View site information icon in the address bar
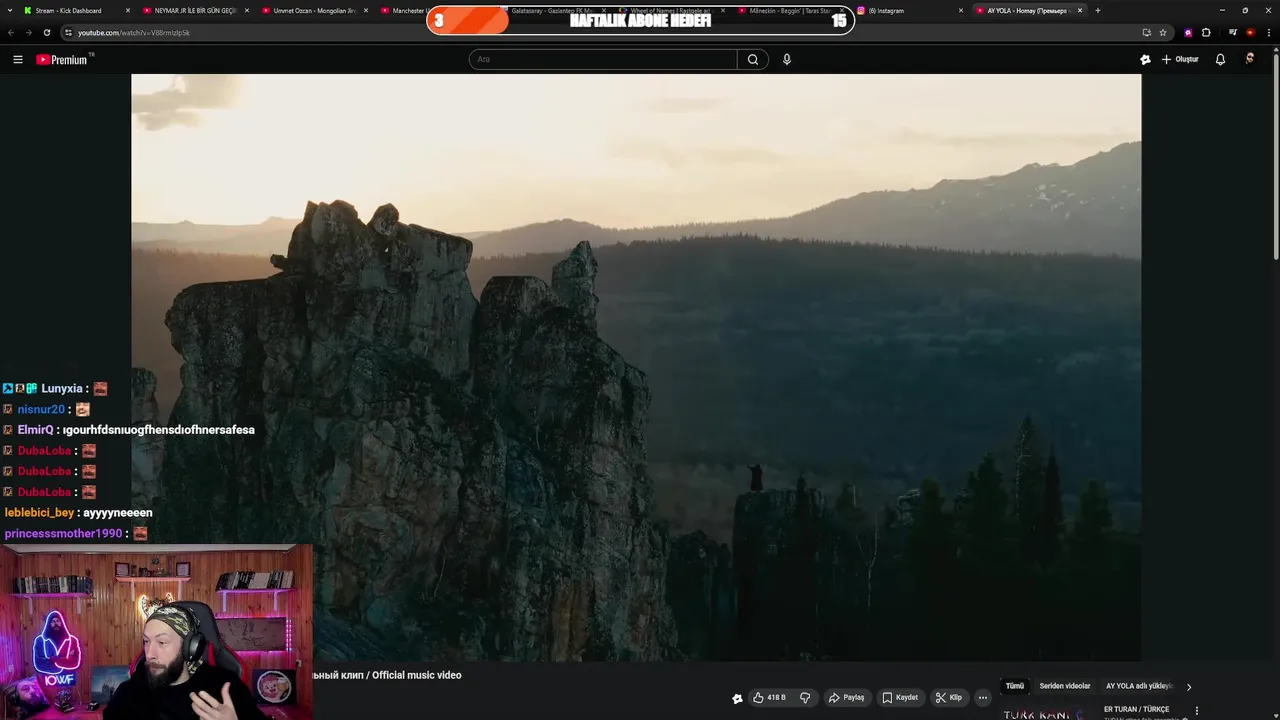Screen dimensions: 1280x720 click(68, 32)
